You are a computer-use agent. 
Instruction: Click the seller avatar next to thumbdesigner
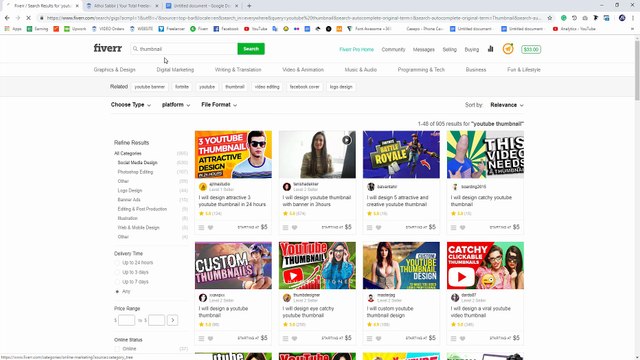(x=287, y=298)
